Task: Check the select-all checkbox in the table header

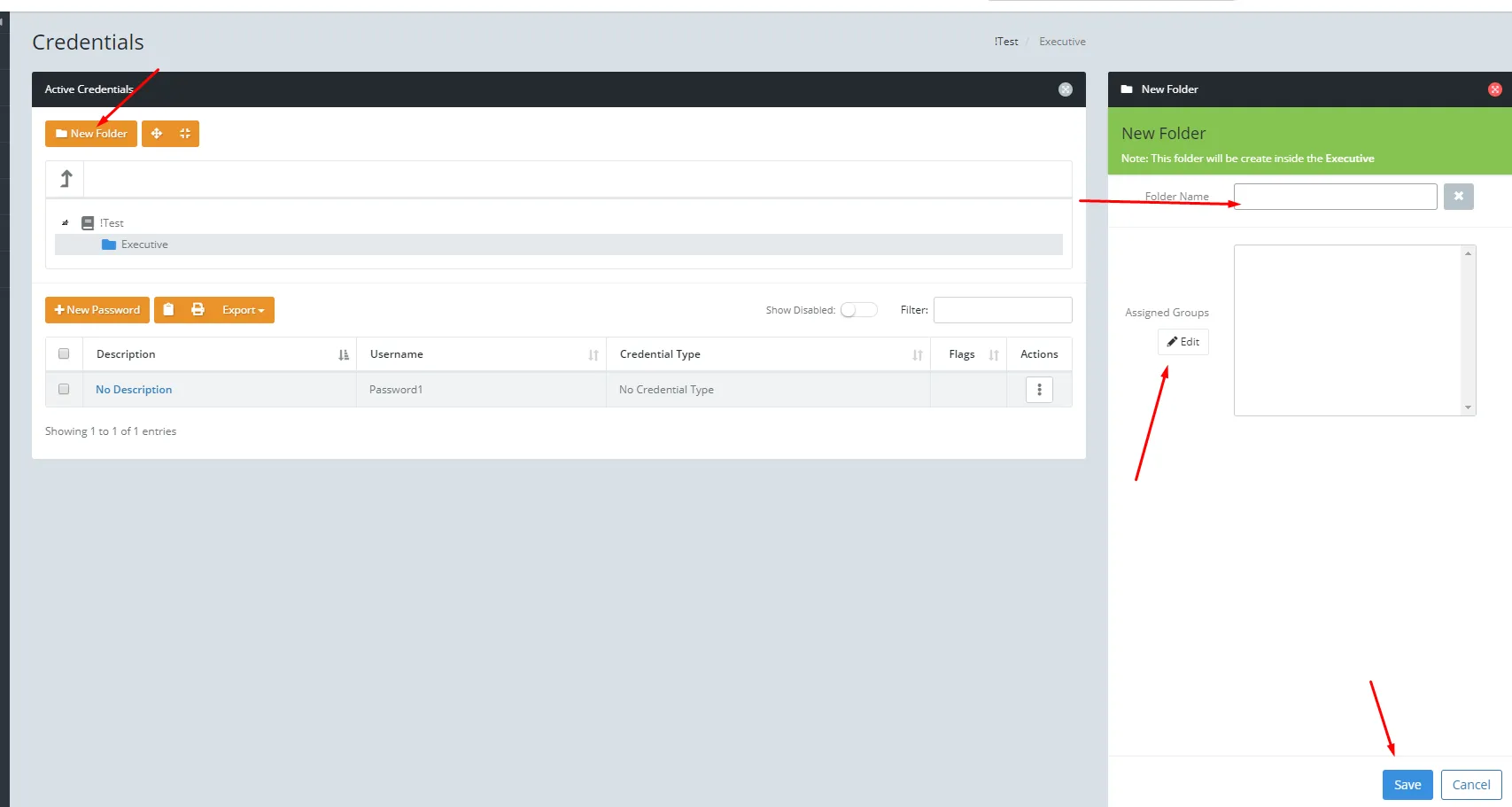Action: pos(63,353)
